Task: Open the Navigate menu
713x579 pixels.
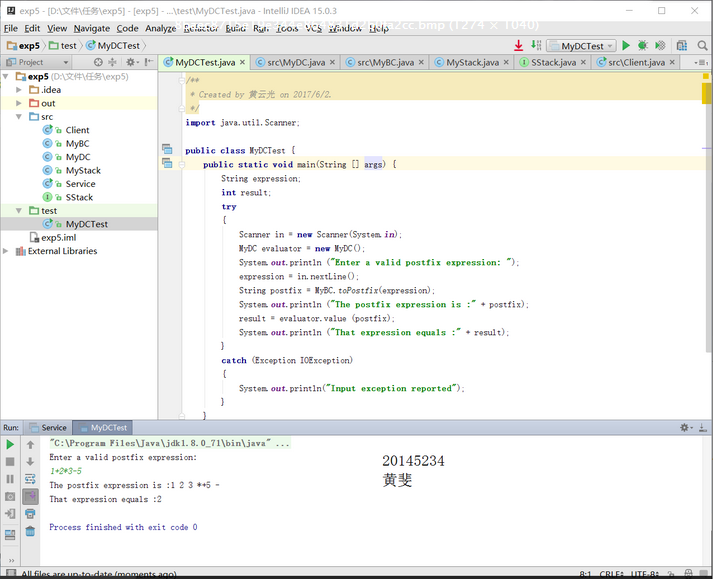Action: click(x=91, y=28)
